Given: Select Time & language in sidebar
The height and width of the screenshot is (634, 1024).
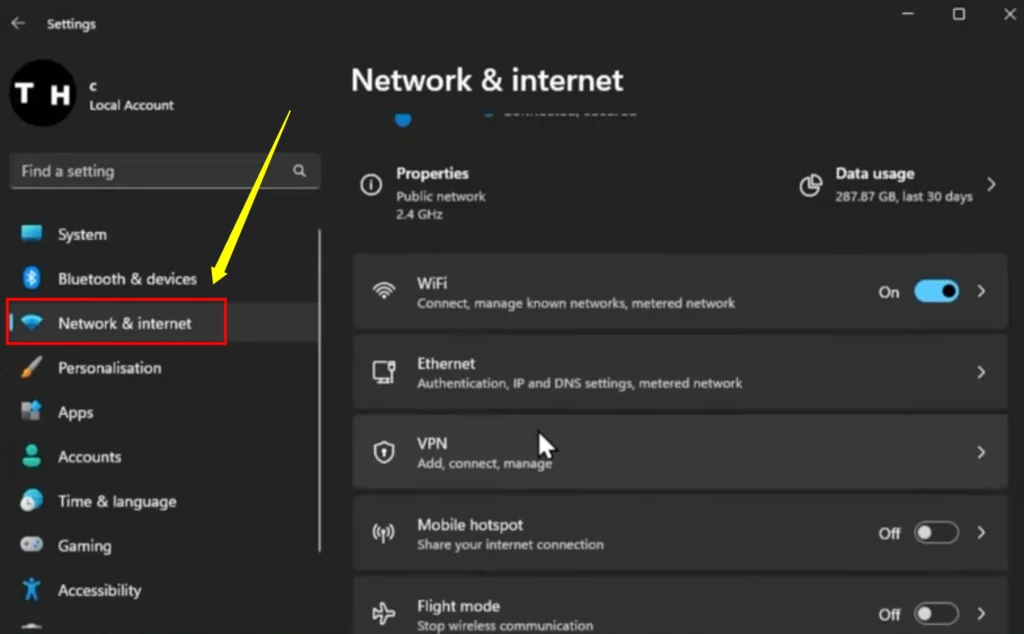Looking at the screenshot, I should pos(163,501).
